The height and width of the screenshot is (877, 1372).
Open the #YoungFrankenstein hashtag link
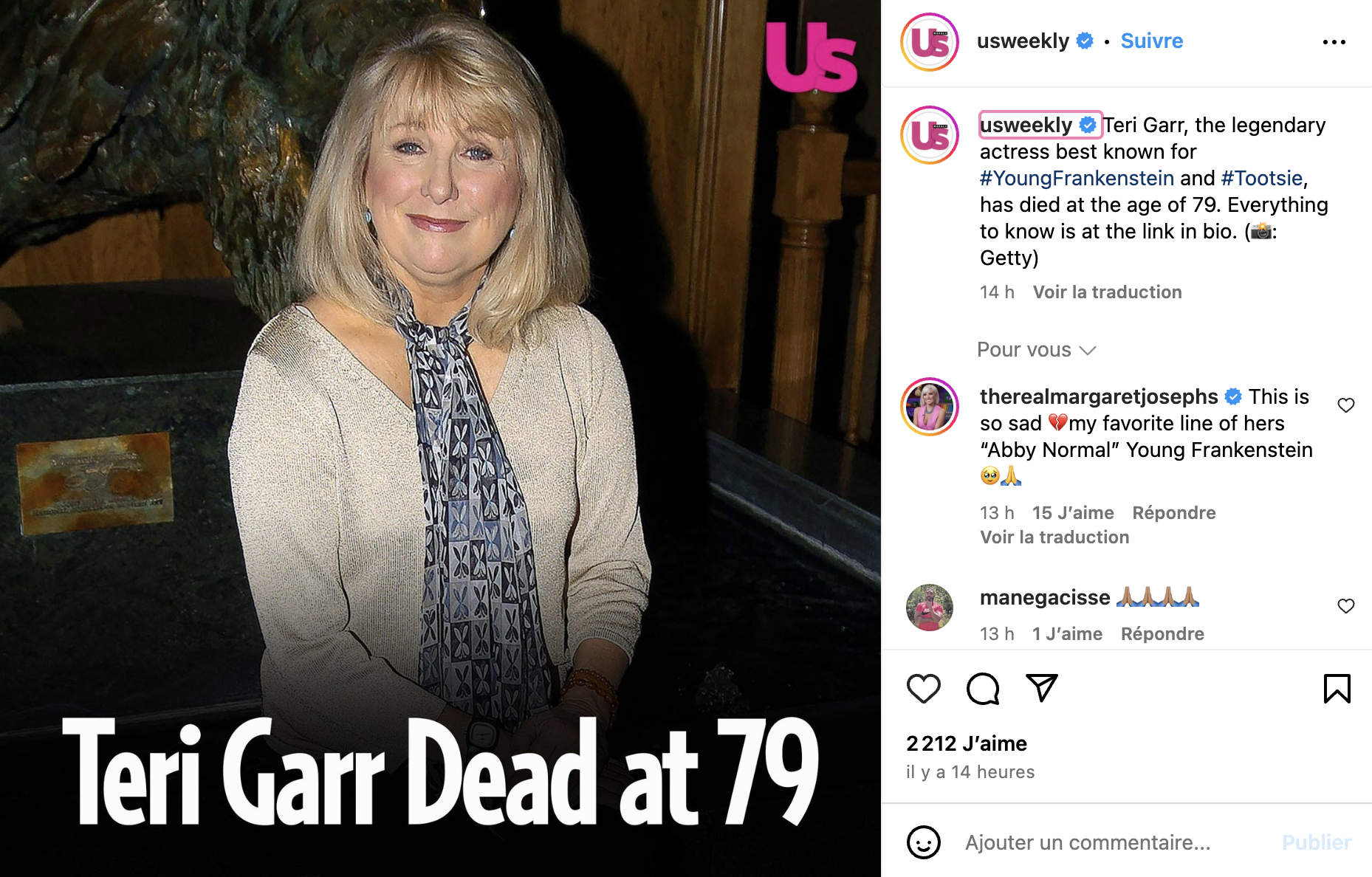point(1077,178)
